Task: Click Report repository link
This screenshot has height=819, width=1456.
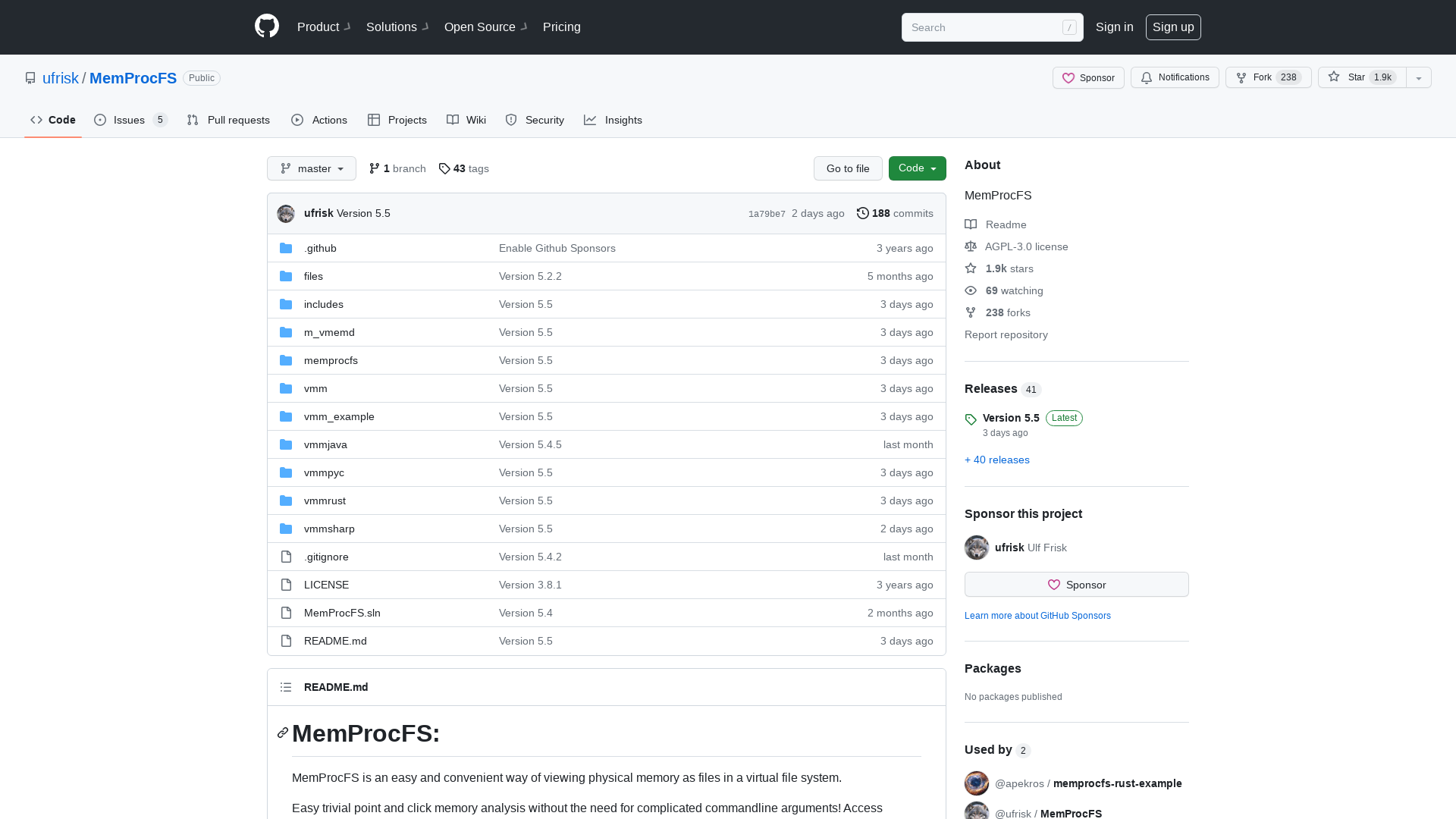Action: point(1006,334)
